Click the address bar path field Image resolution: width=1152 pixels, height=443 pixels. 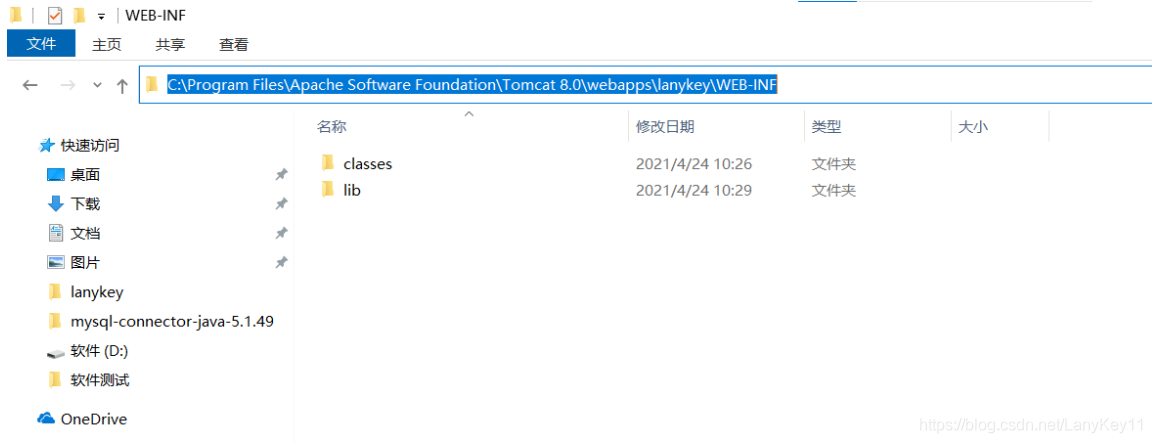(645, 85)
